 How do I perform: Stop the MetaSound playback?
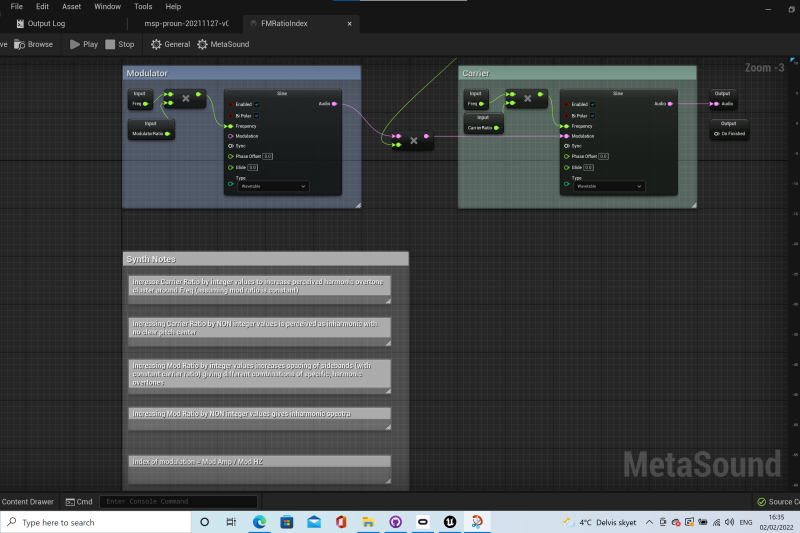pos(119,44)
